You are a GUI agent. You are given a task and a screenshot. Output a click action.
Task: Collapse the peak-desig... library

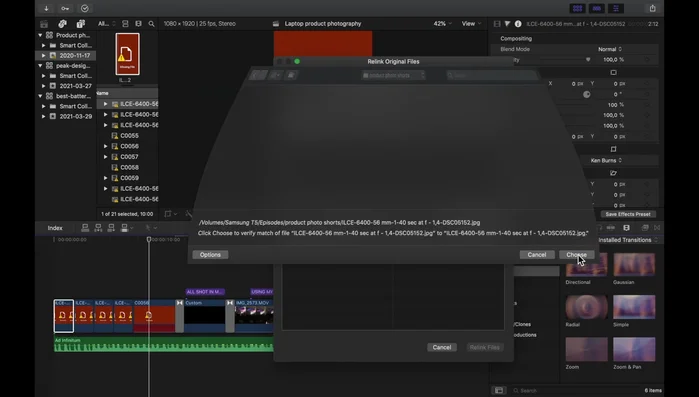[x=40, y=65]
